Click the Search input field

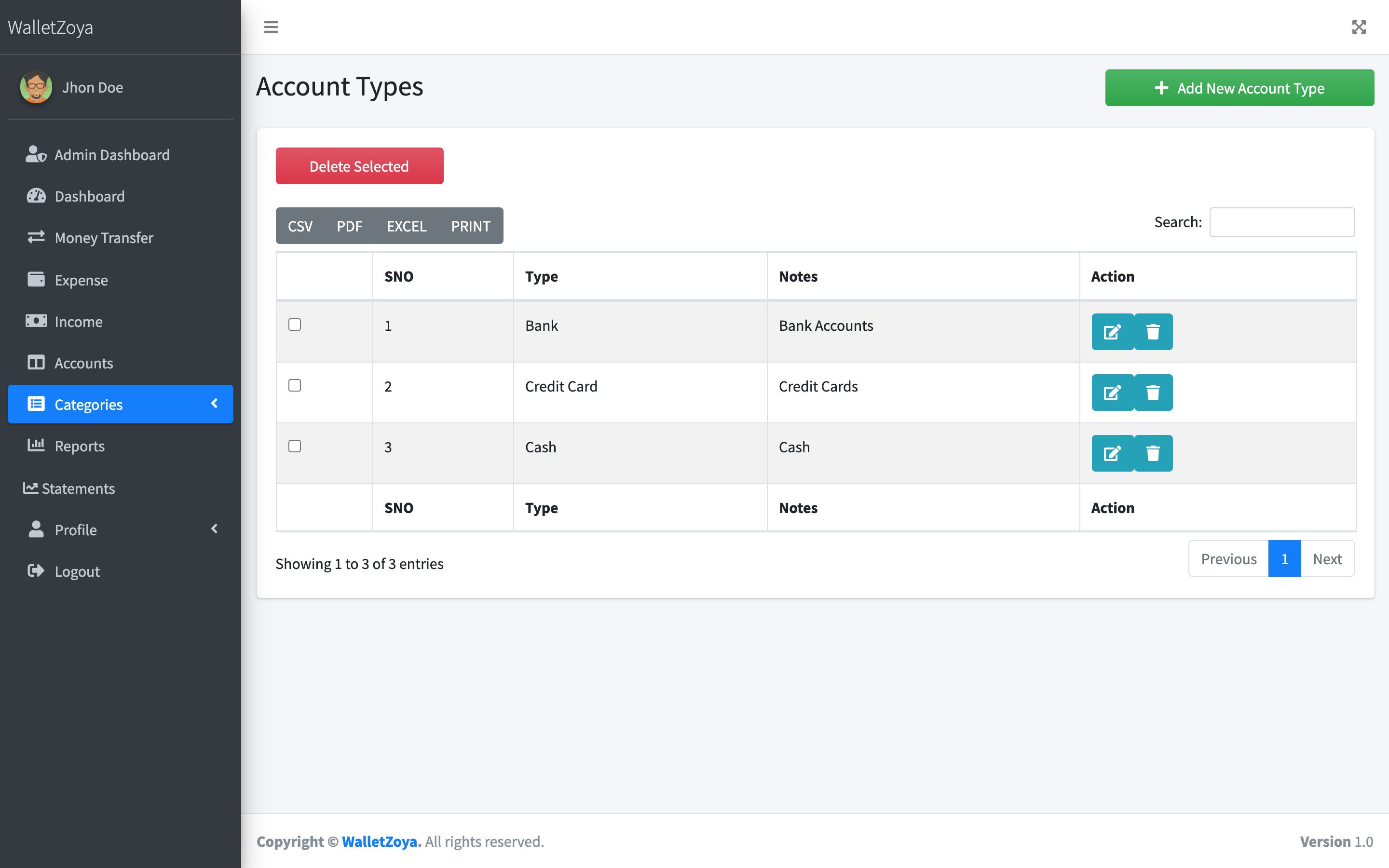(1281, 222)
